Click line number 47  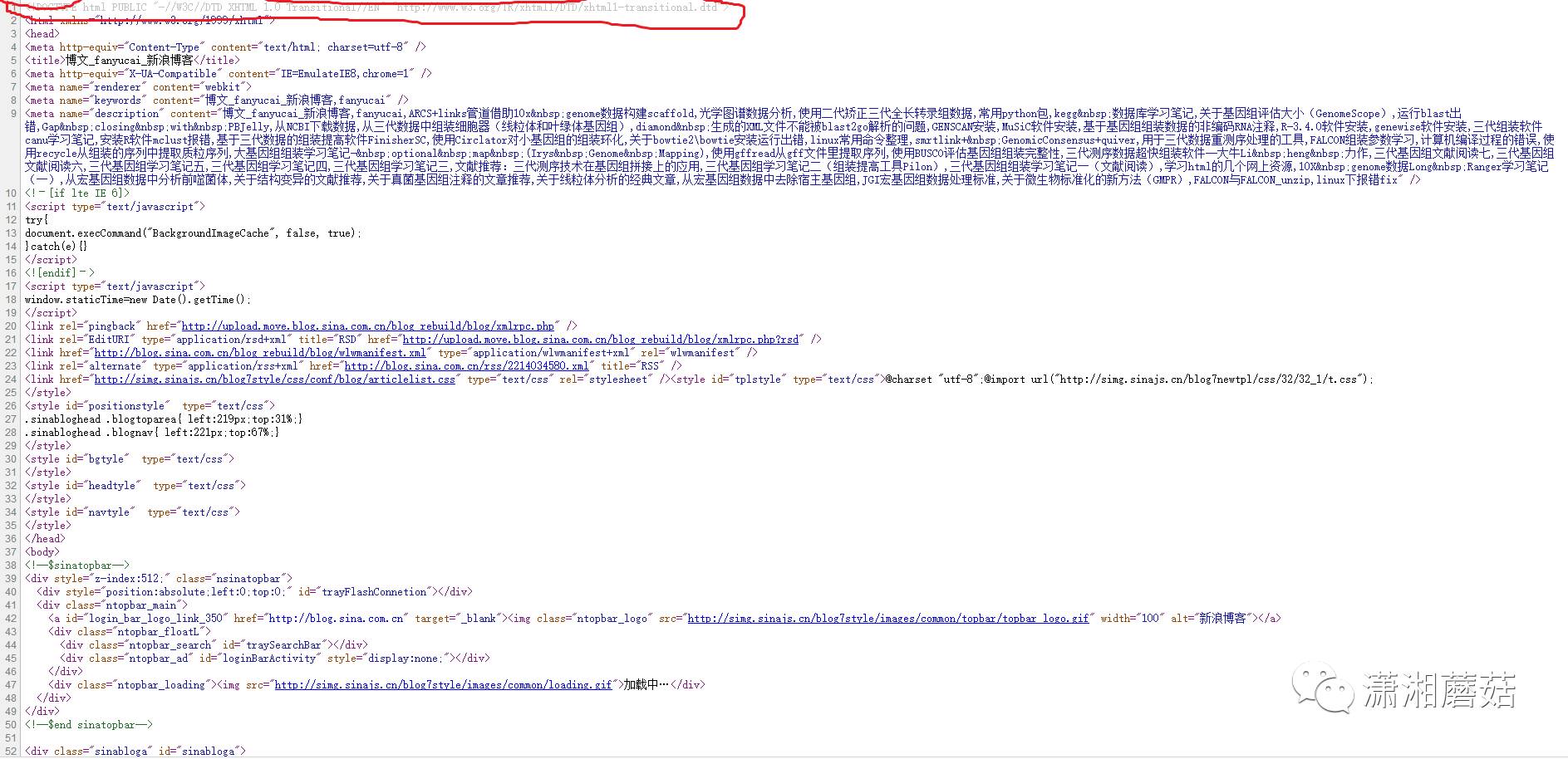coord(11,685)
